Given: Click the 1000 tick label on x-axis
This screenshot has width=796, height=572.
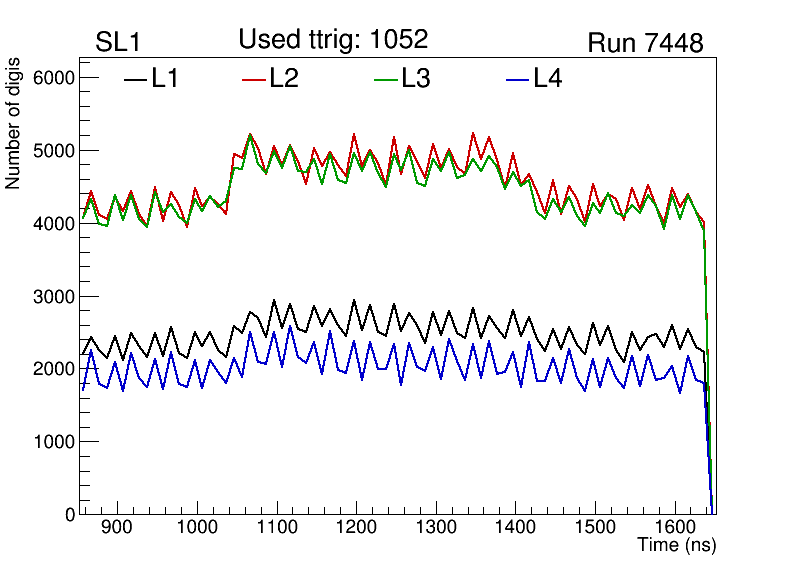Looking at the screenshot, I should click(x=197, y=528).
